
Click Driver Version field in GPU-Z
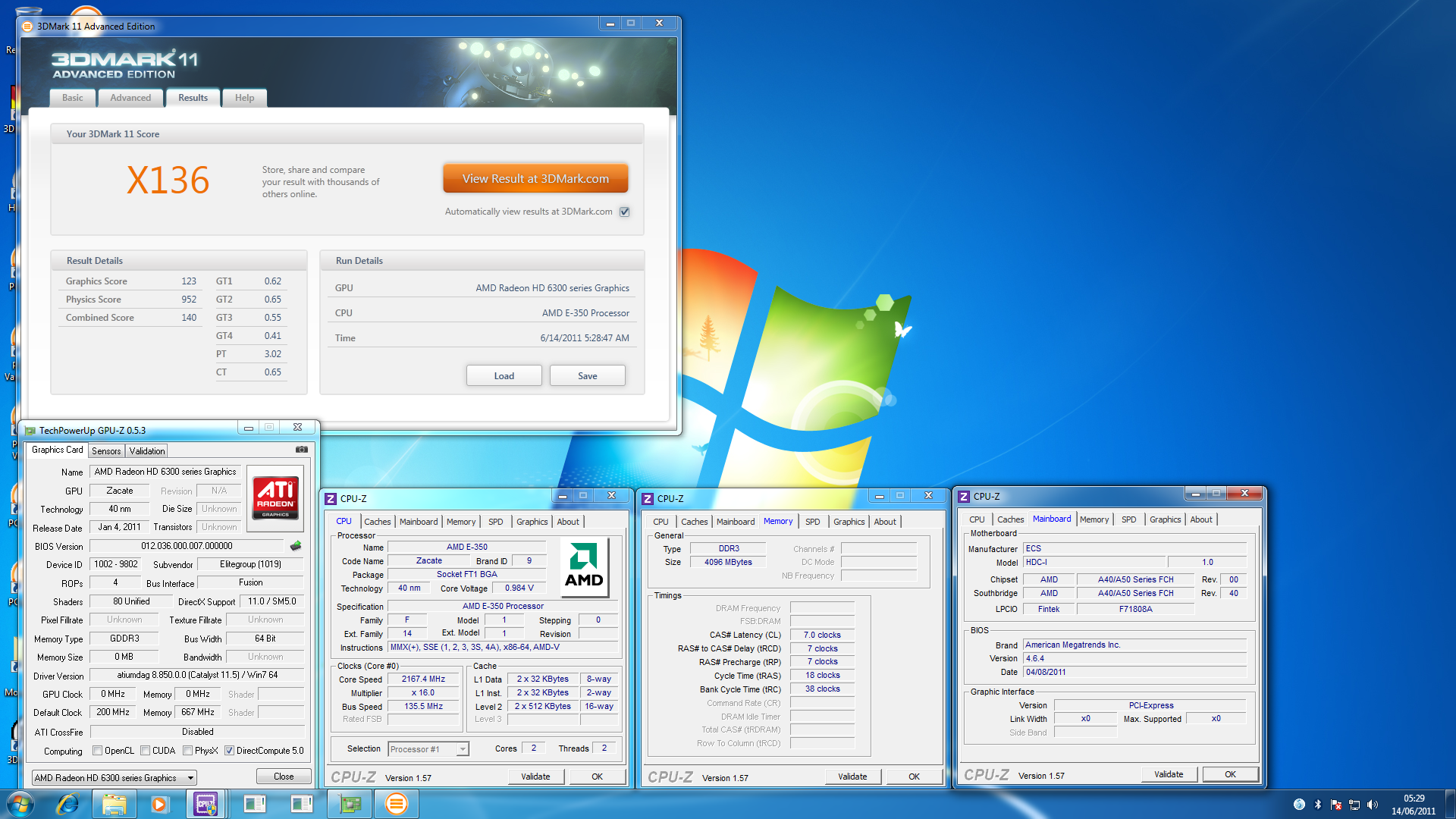(197, 675)
